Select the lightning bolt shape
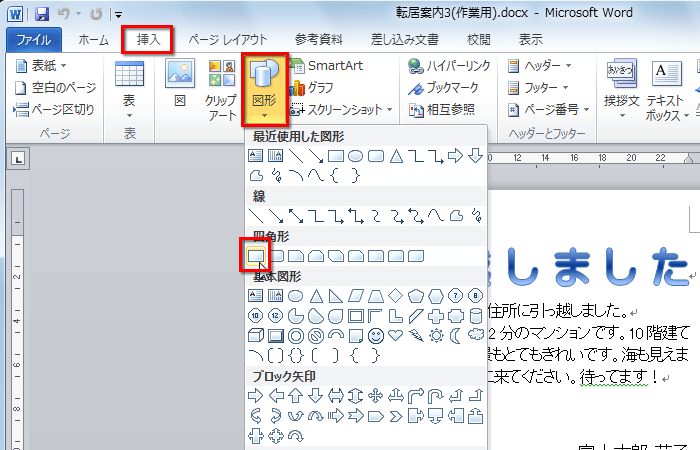Viewport: 700px width, 450px height. tap(416, 335)
